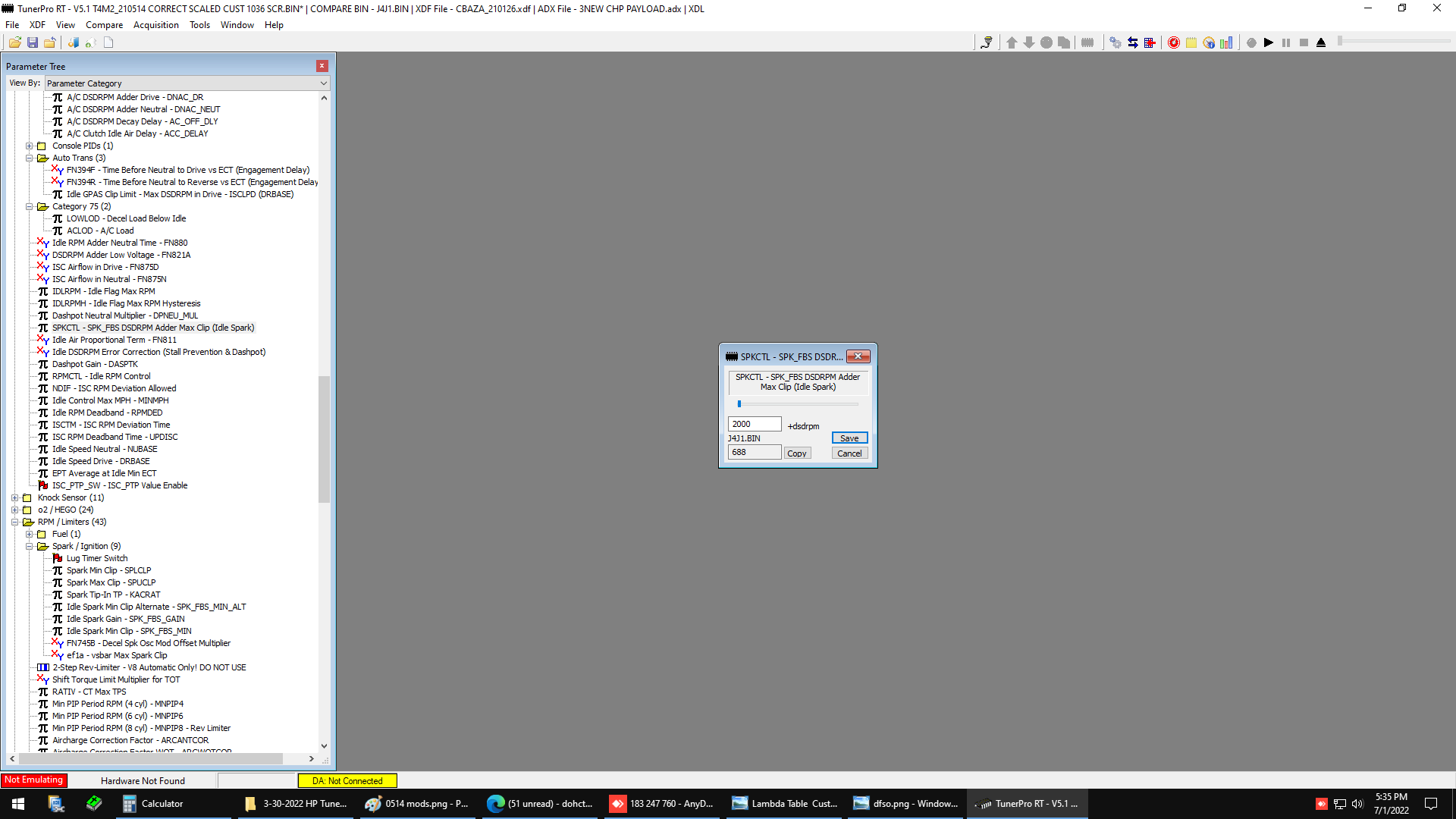Expand the Knock Sensor (11) folder

(14, 498)
